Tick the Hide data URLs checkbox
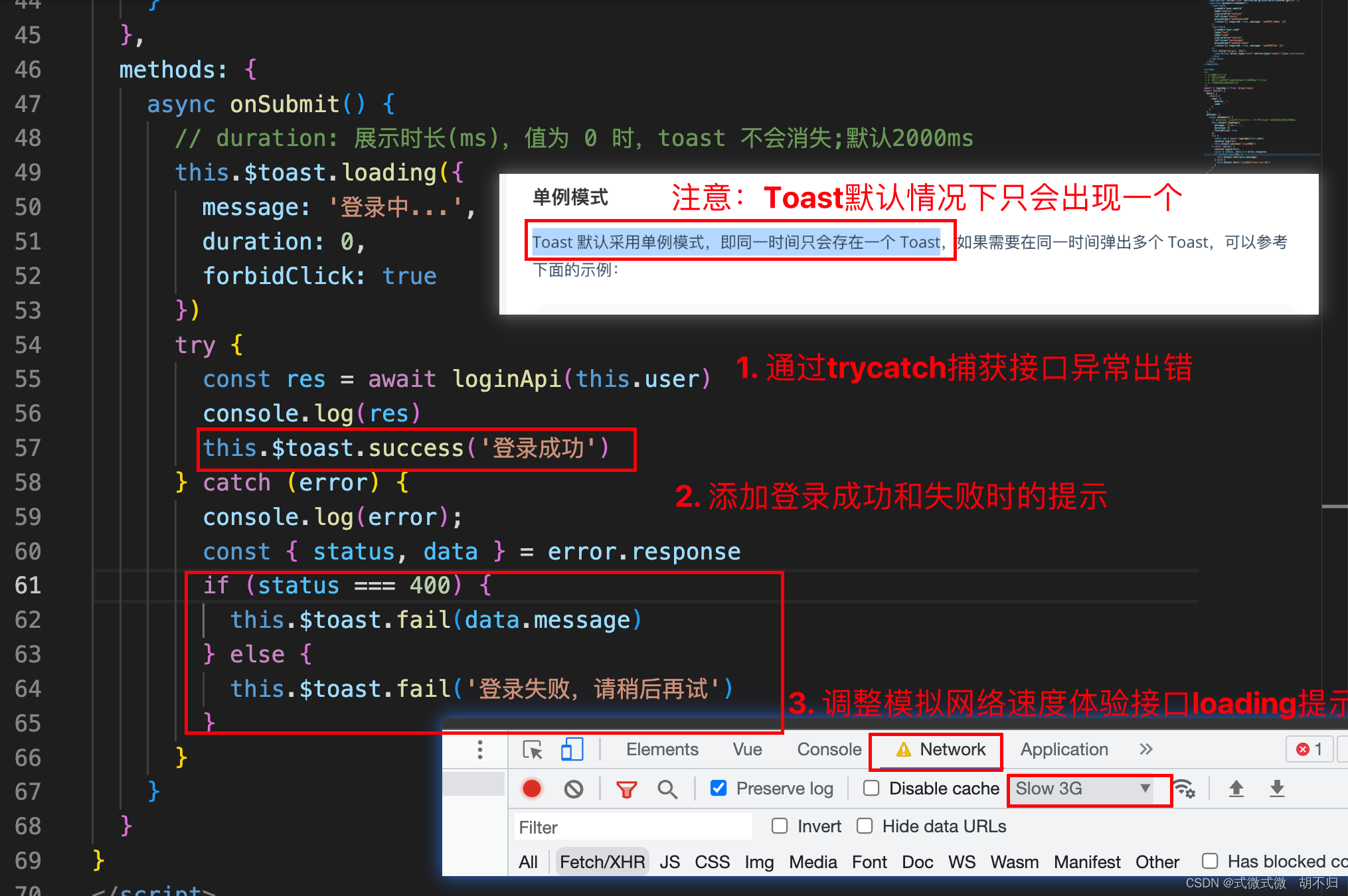Screen dimensions: 1348x896 [x=865, y=826]
